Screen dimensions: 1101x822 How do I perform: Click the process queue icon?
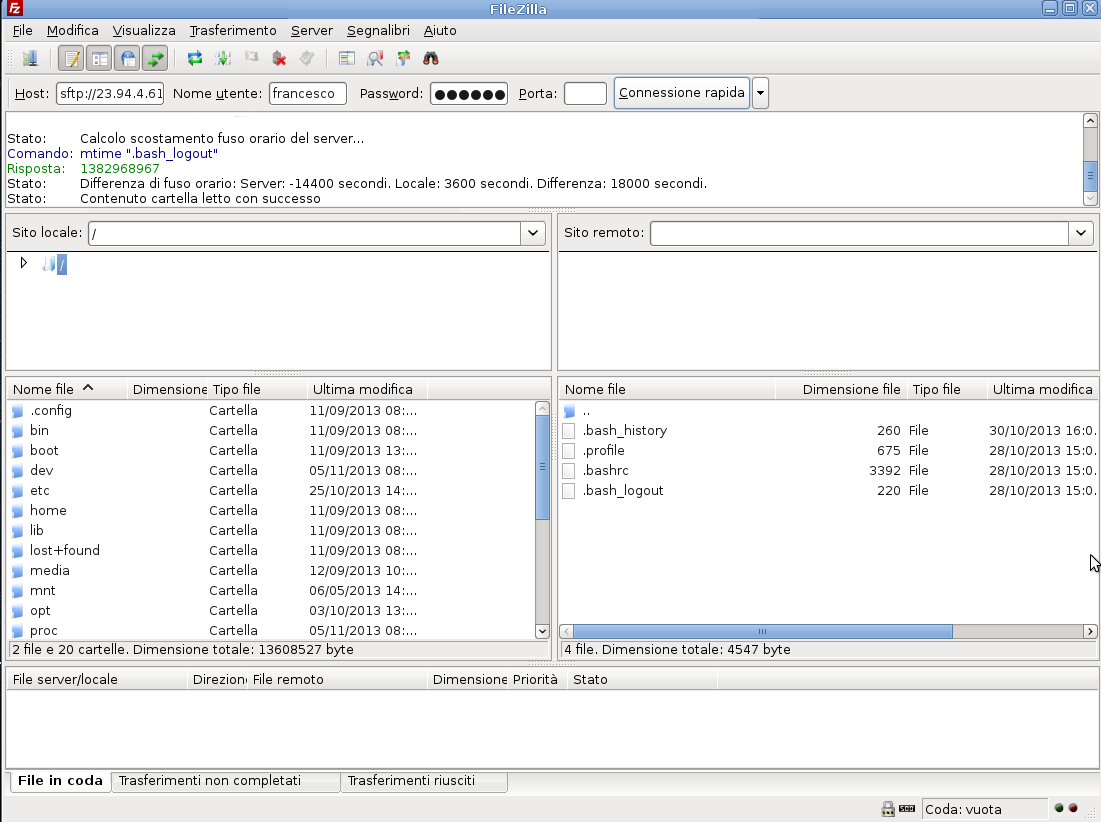click(223, 58)
